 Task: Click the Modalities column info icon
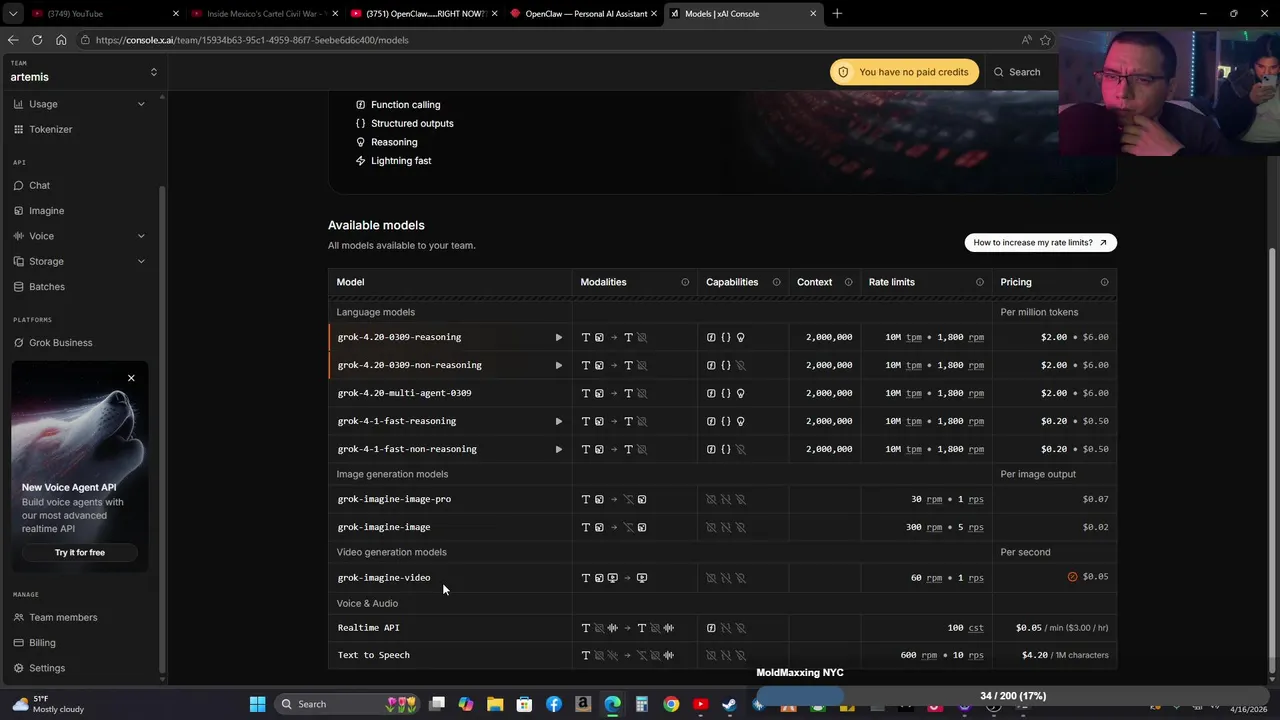point(685,282)
